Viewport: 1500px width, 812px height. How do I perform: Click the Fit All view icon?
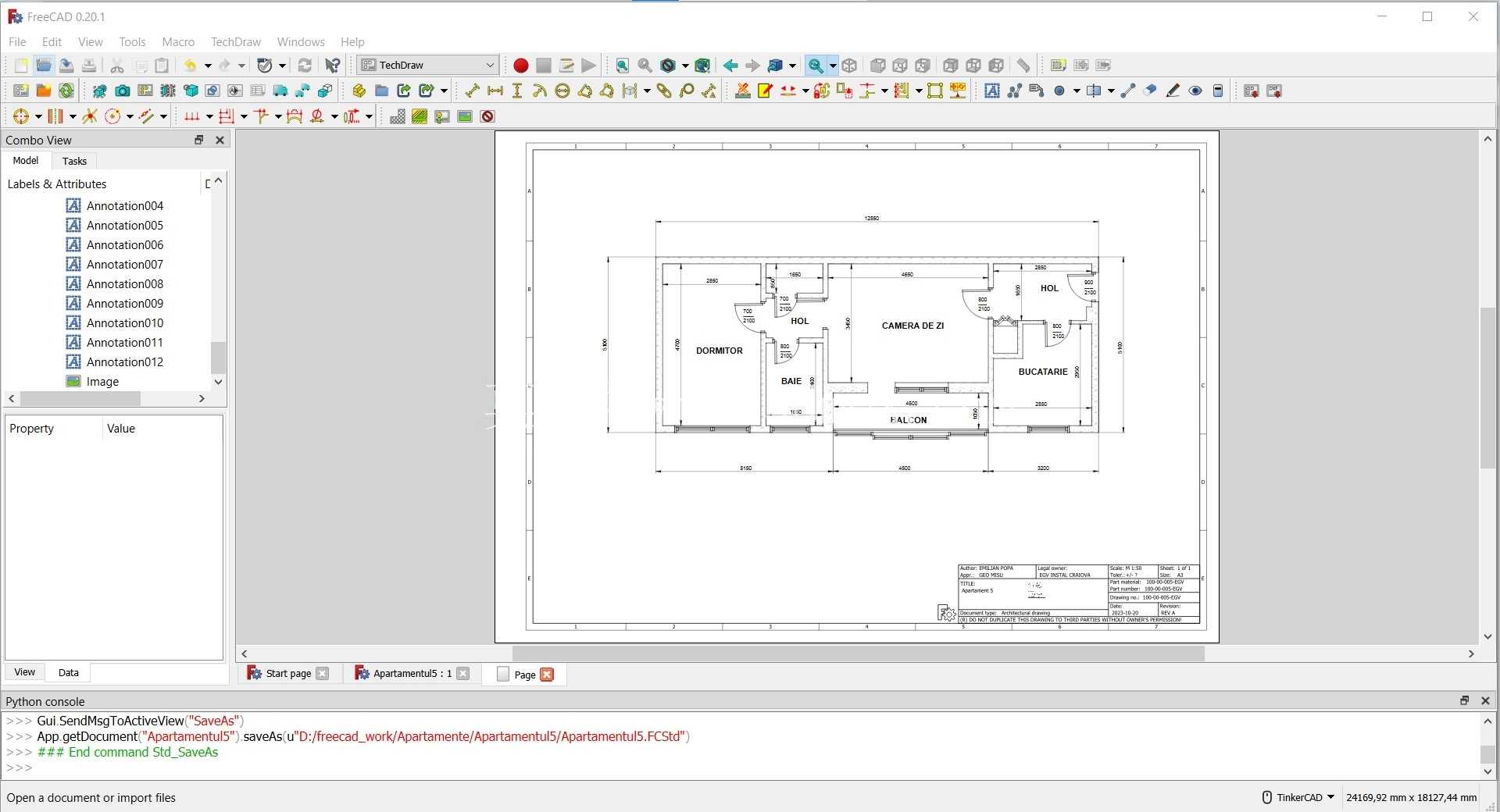click(x=622, y=66)
